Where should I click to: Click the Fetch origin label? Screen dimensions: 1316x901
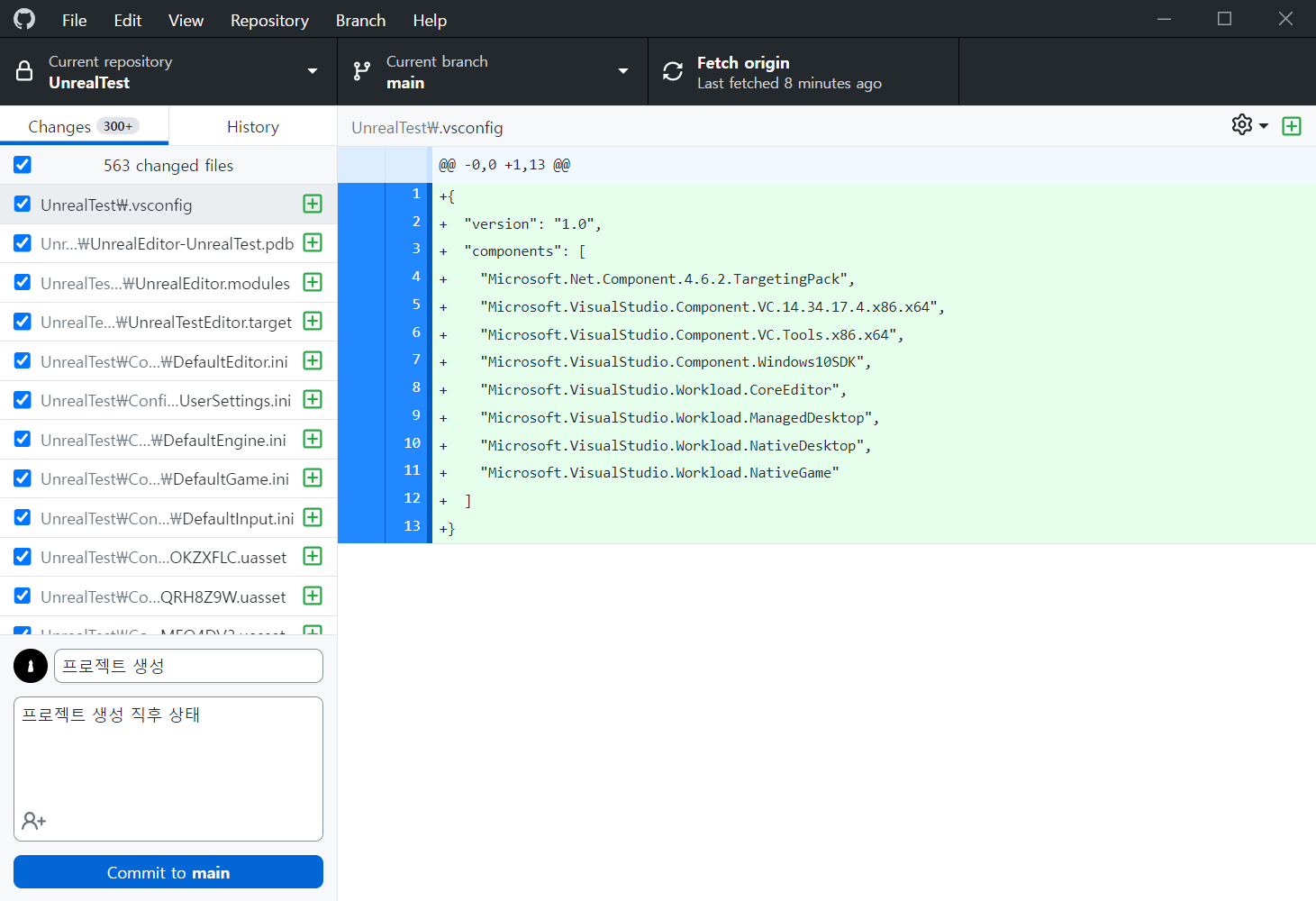coord(743,62)
